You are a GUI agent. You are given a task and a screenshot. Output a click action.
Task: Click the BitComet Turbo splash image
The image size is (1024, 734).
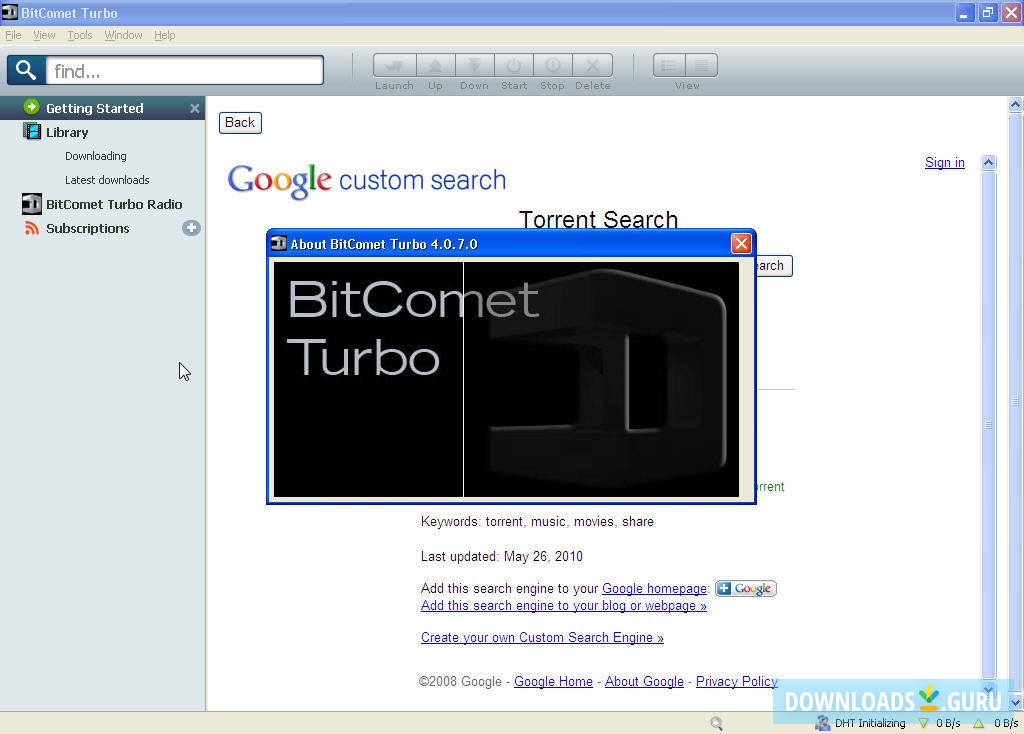506,379
